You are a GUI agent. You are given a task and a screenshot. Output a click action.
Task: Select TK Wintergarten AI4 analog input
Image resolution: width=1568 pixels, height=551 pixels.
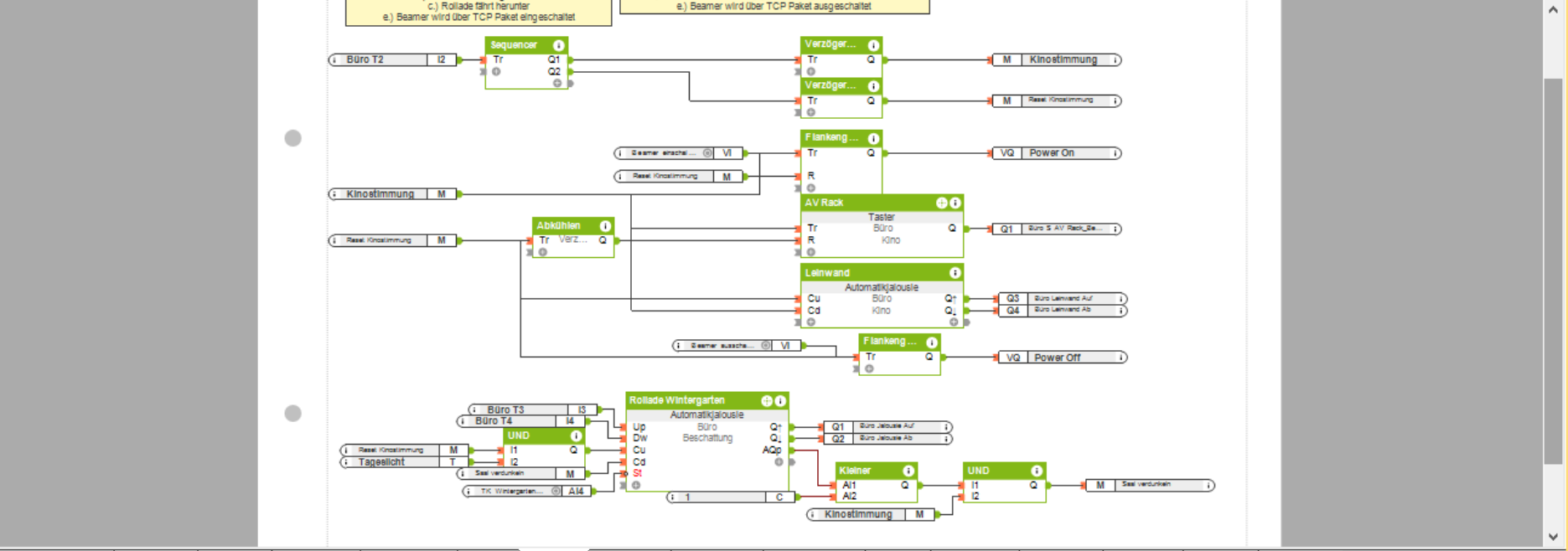[527, 492]
